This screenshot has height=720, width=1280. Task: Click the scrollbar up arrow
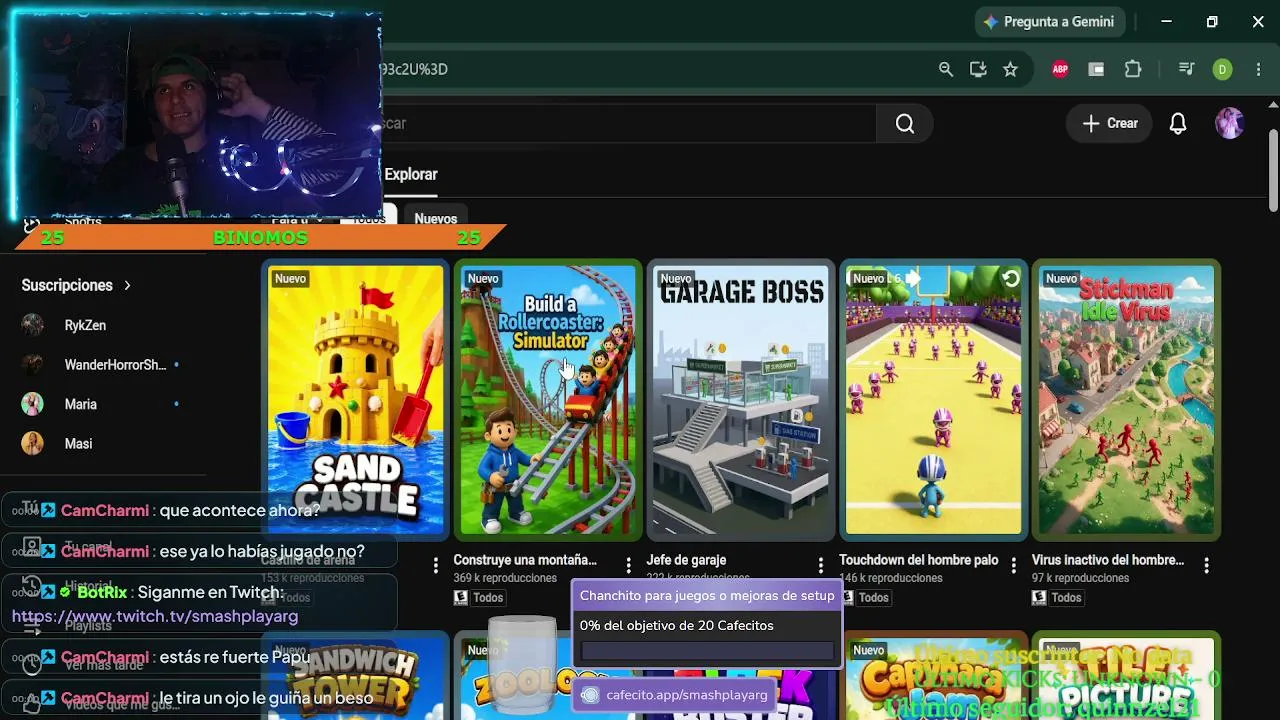click(x=1273, y=103)
